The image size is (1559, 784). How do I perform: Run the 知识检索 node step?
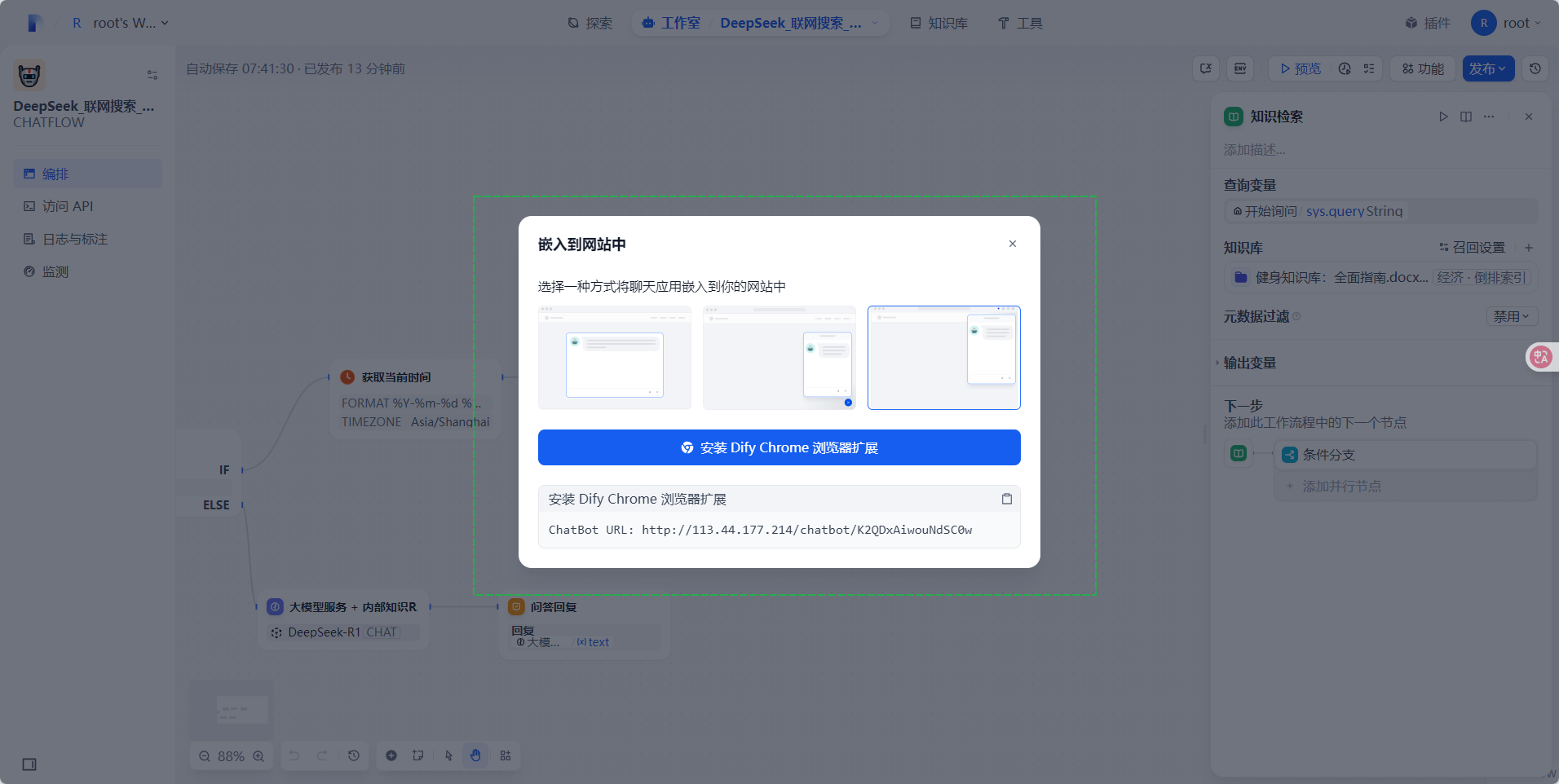click(x=1443, y=117)
